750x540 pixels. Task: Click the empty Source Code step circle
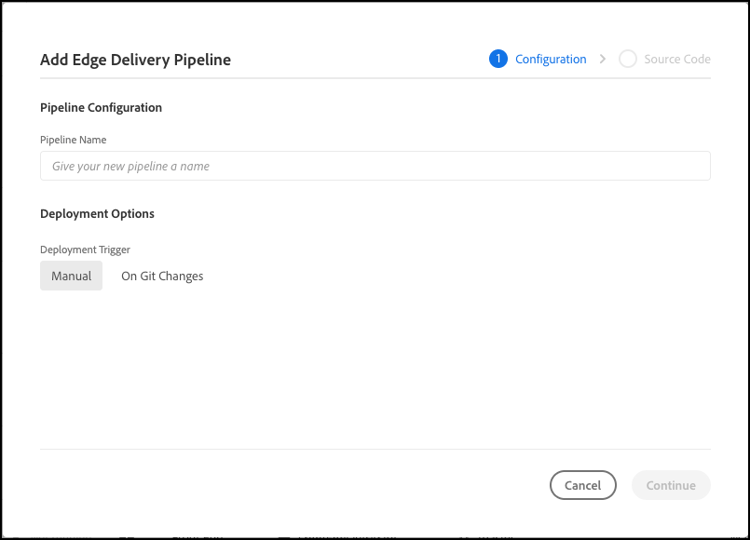[628, 59]
